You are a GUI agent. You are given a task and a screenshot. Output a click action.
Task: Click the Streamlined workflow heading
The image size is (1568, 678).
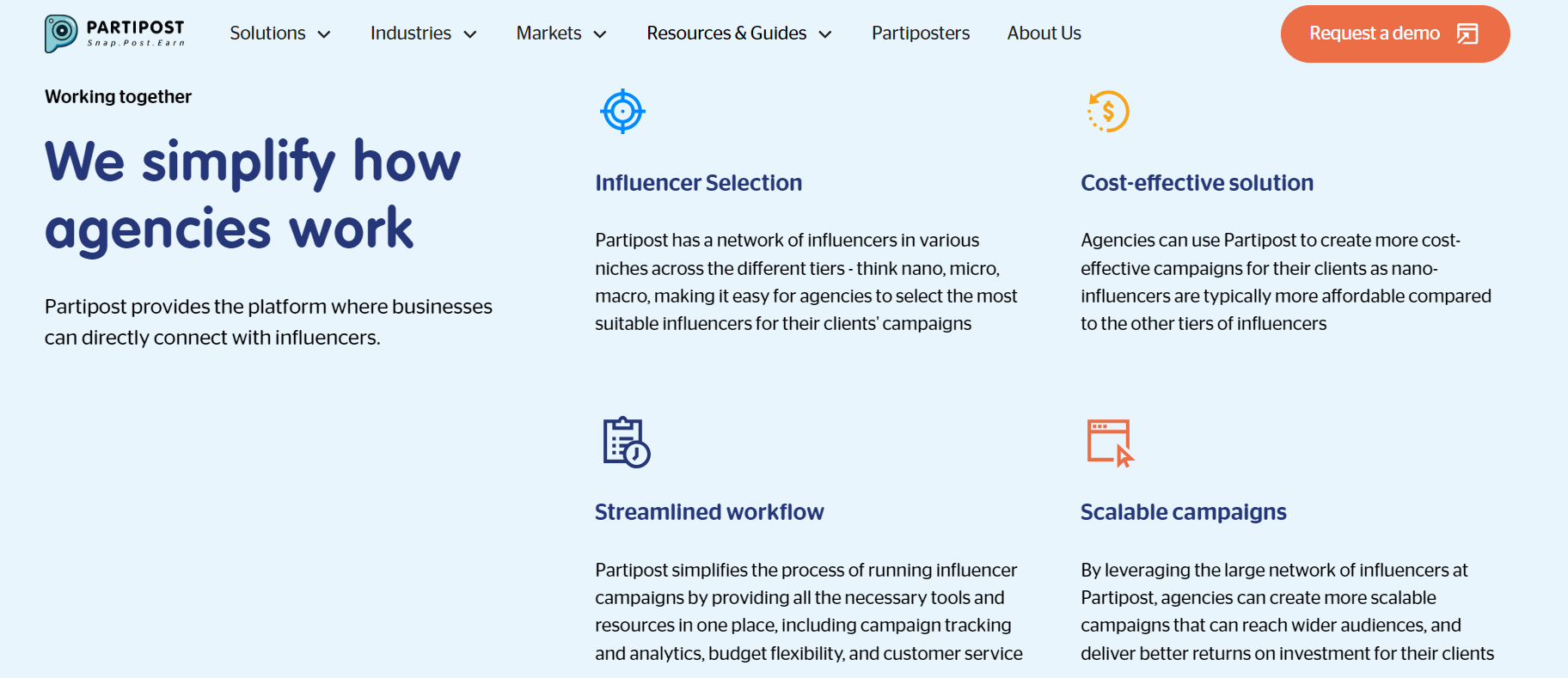(709, 512)
